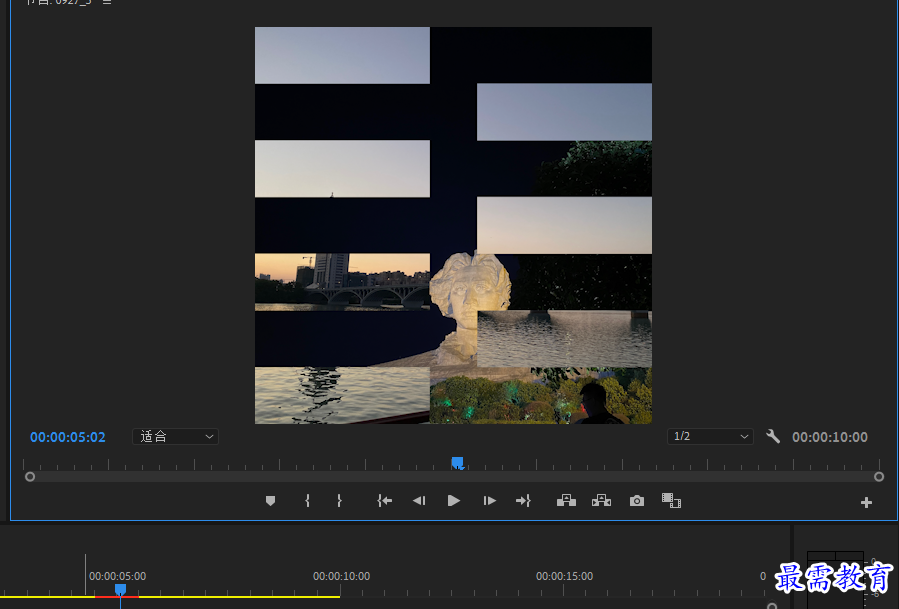The width and height of the screenshot is (899, 609).
Task: Go to In point button
Action: tap(385, 501)
